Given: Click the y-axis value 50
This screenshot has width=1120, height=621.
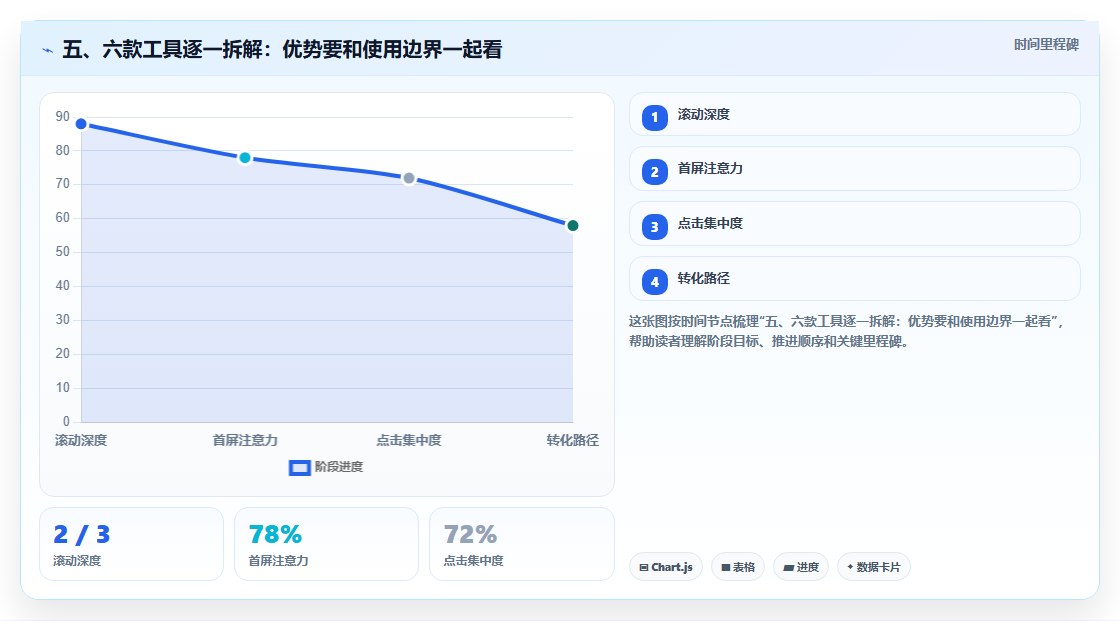Looking at the screenshot, I should [x=63, y=252].
